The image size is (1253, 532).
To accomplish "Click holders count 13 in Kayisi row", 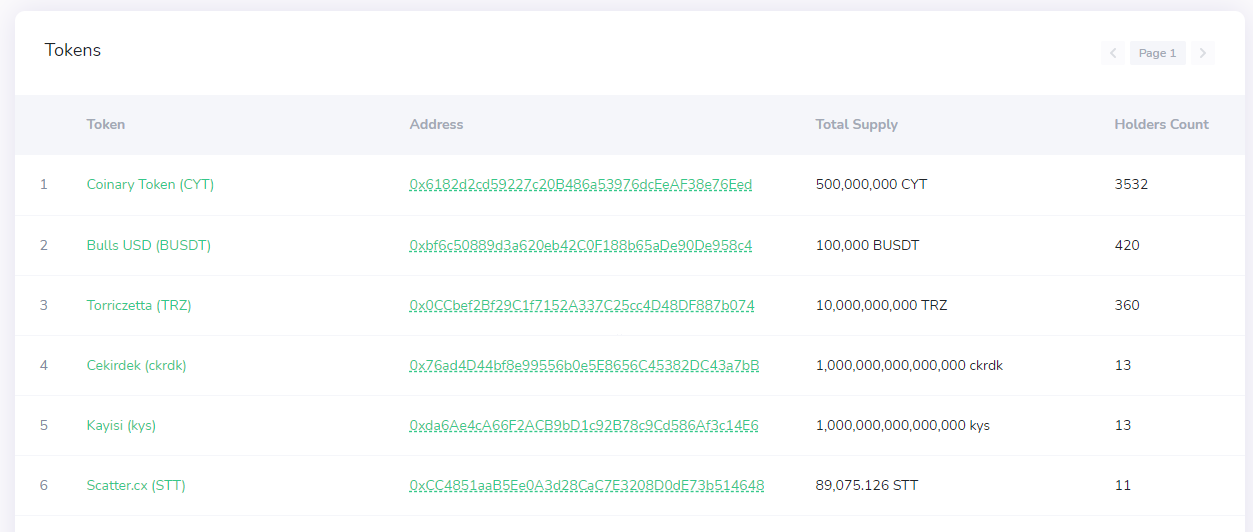I will pos(1123,425).
